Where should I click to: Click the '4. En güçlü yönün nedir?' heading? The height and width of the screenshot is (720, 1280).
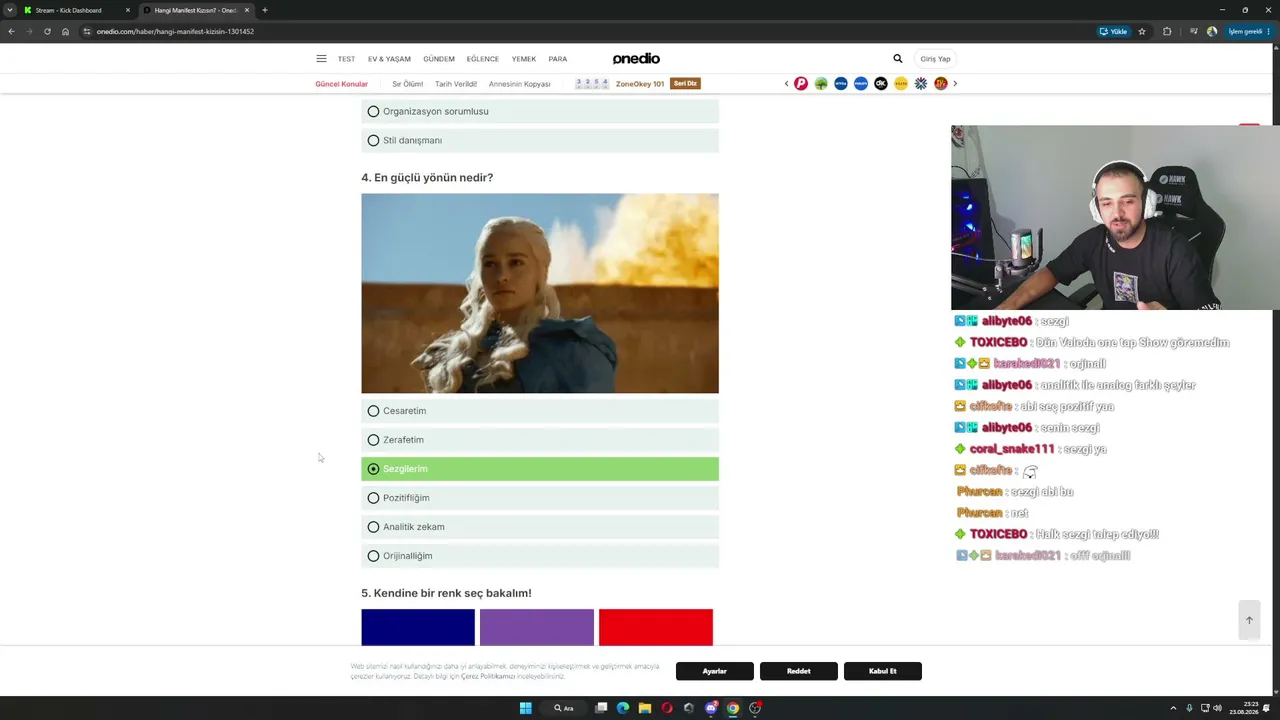point(427,178)
